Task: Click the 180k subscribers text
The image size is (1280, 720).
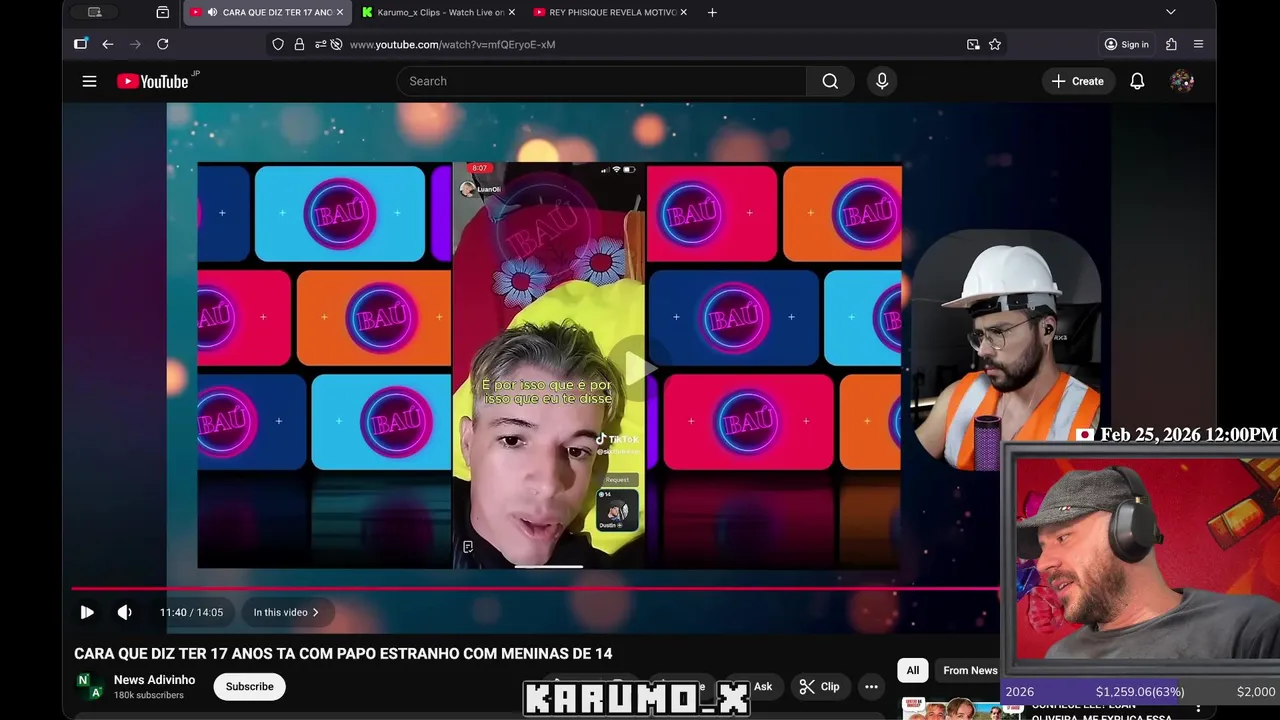Action: [148, 695]
